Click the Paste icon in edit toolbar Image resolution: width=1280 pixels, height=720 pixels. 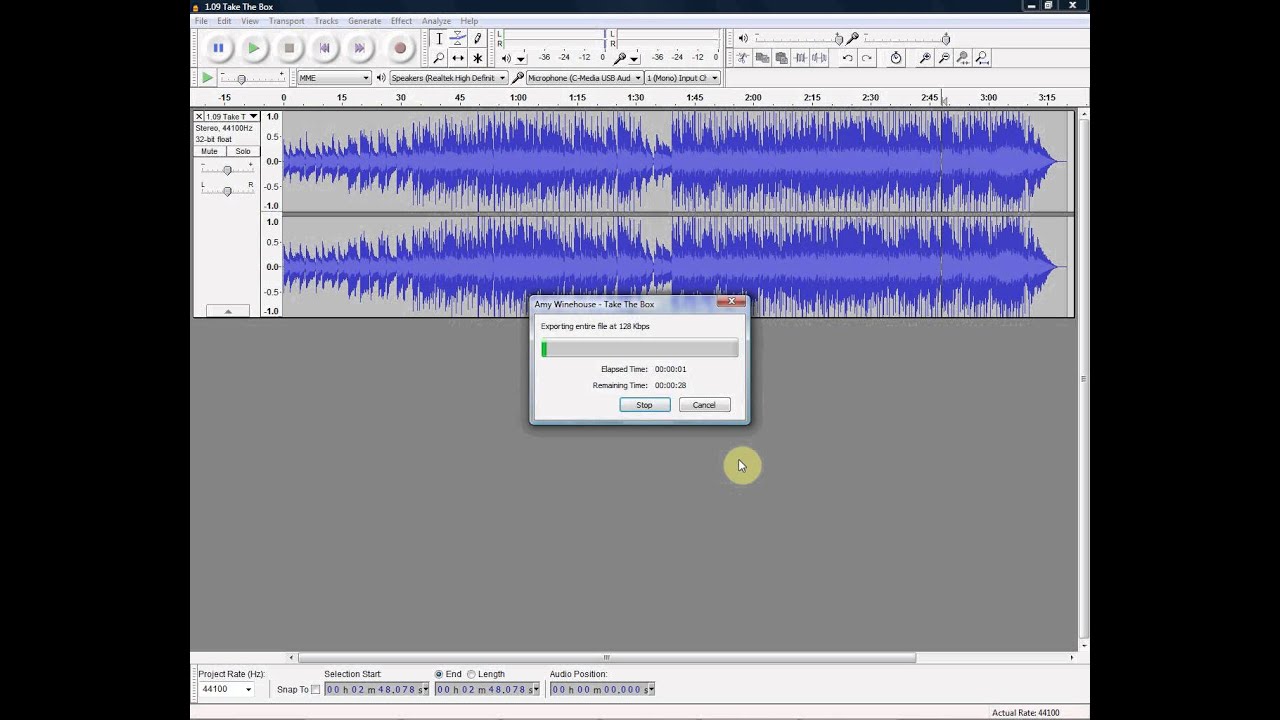click(781, 58)
